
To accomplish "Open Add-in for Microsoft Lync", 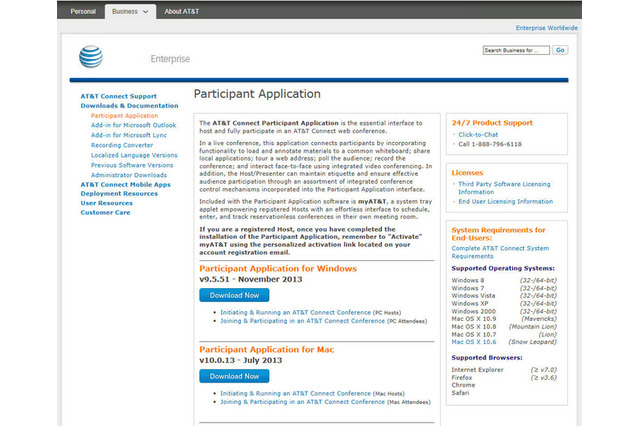I will coord(129,135).
